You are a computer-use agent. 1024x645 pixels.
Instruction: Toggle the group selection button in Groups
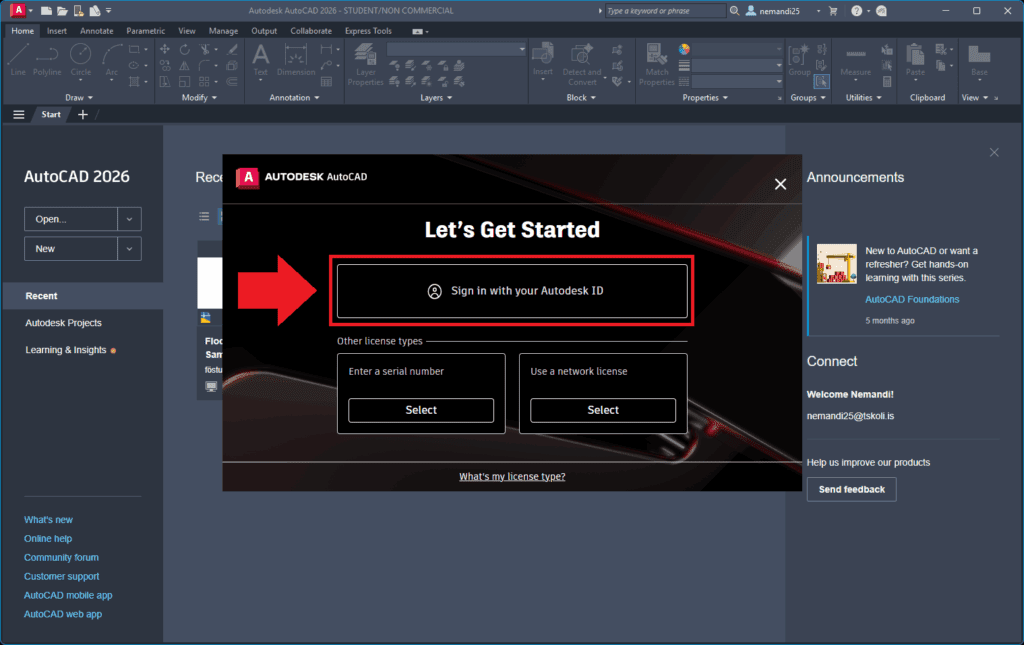(x=821, y=82)
